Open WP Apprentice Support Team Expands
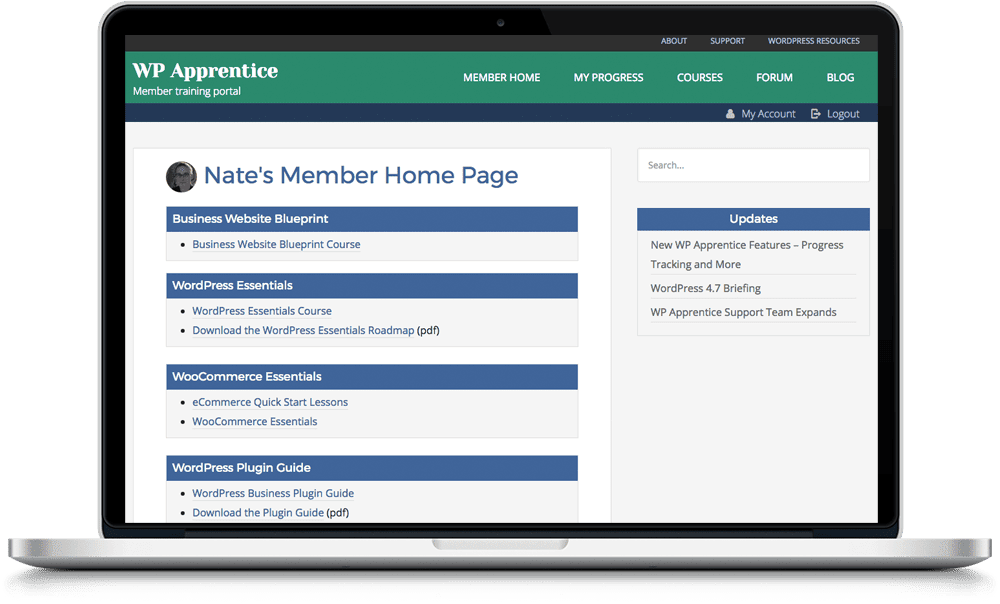Viewport: 1000px width, 604px height. 744,313
